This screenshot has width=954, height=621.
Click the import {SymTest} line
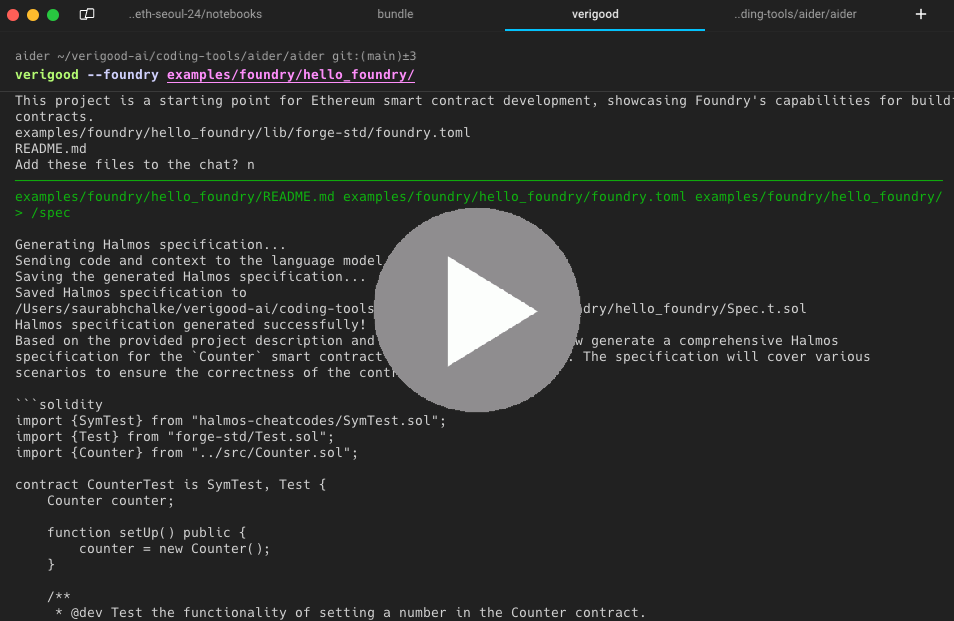point(230,421)
